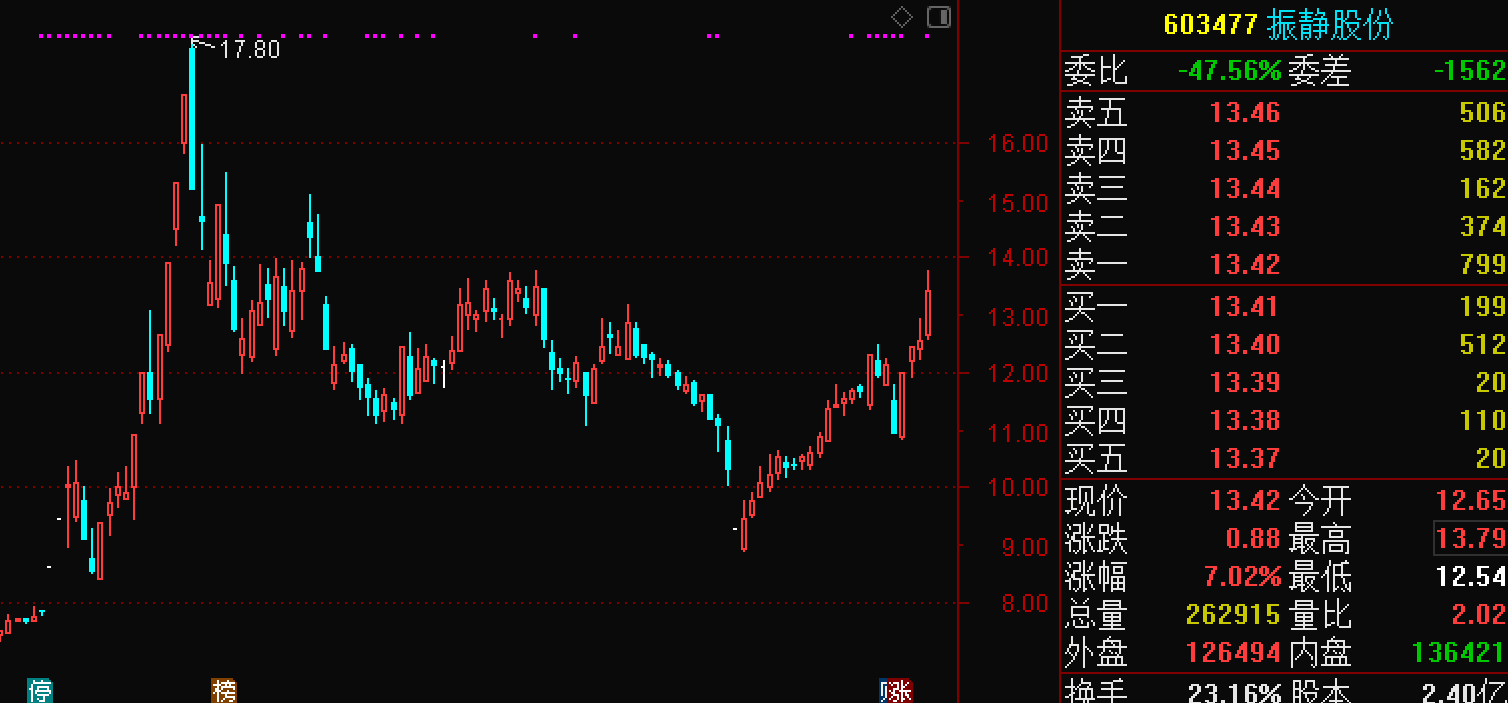Image resolution: width=1508 pixels, height=703 pixels.
Task: Click the 16.00 price axis label
Action: [1017, 143]
